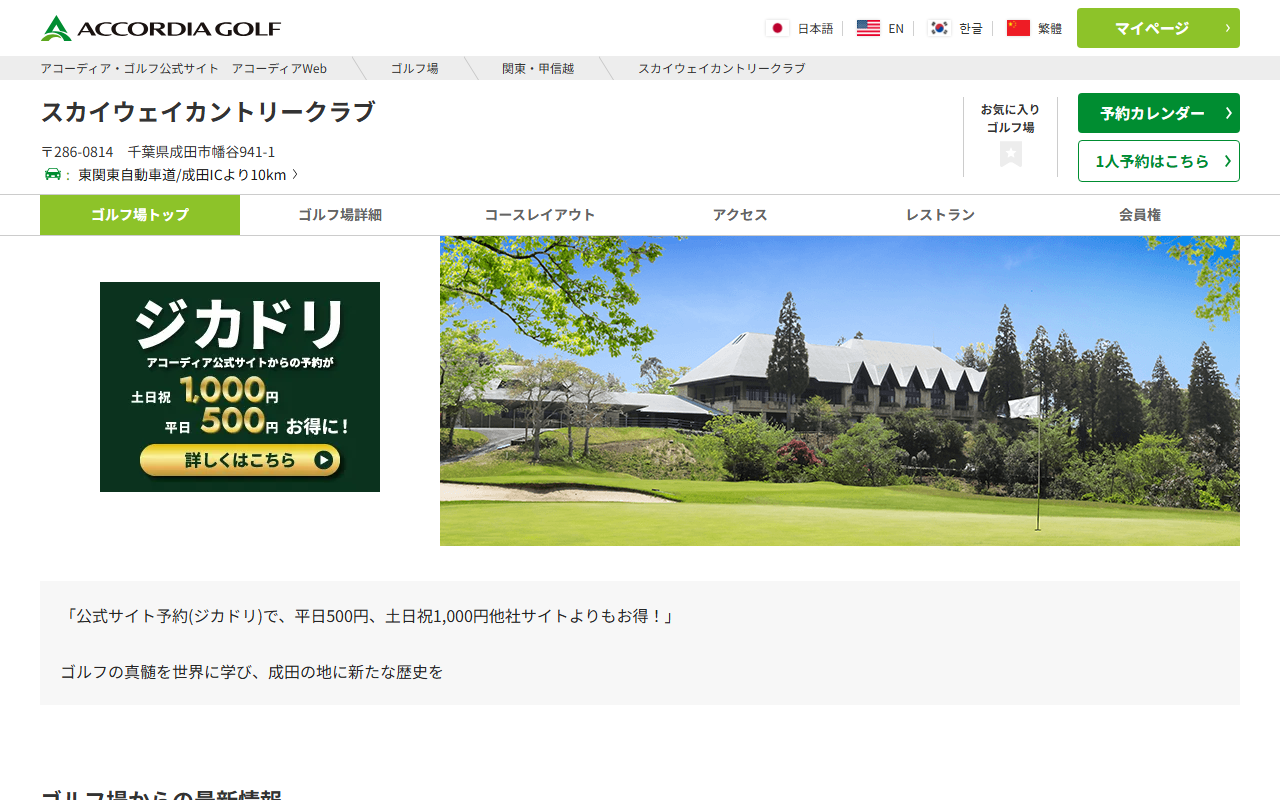This screenshot has width=1280, height=800.
Task: Open the 予約カレンダー reservation button
Action: coord(1159,113)
